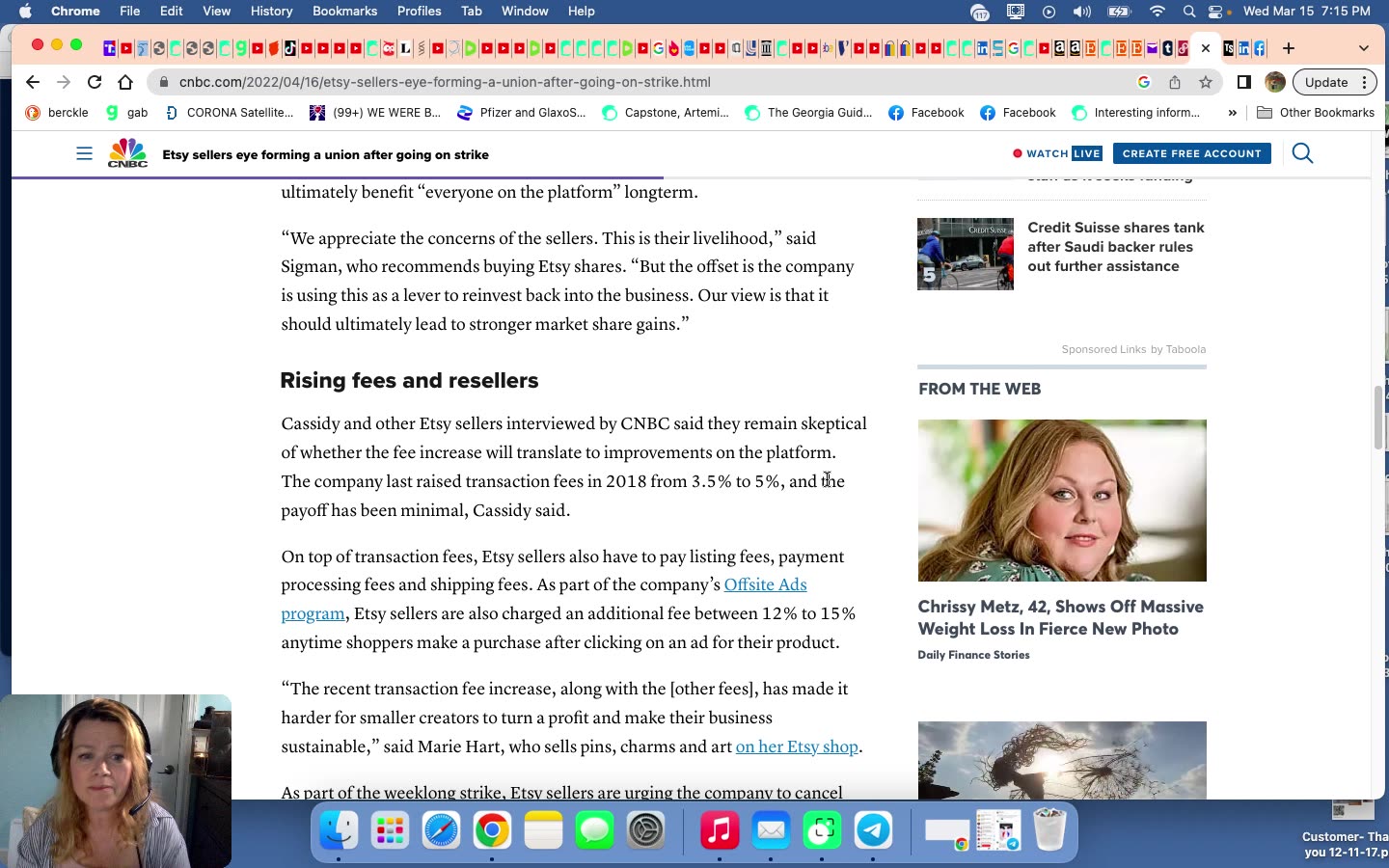Viewport: 1389px width, 868px height.
Task: Open the Capstone, Artemi bookmark
Action: 666,113
